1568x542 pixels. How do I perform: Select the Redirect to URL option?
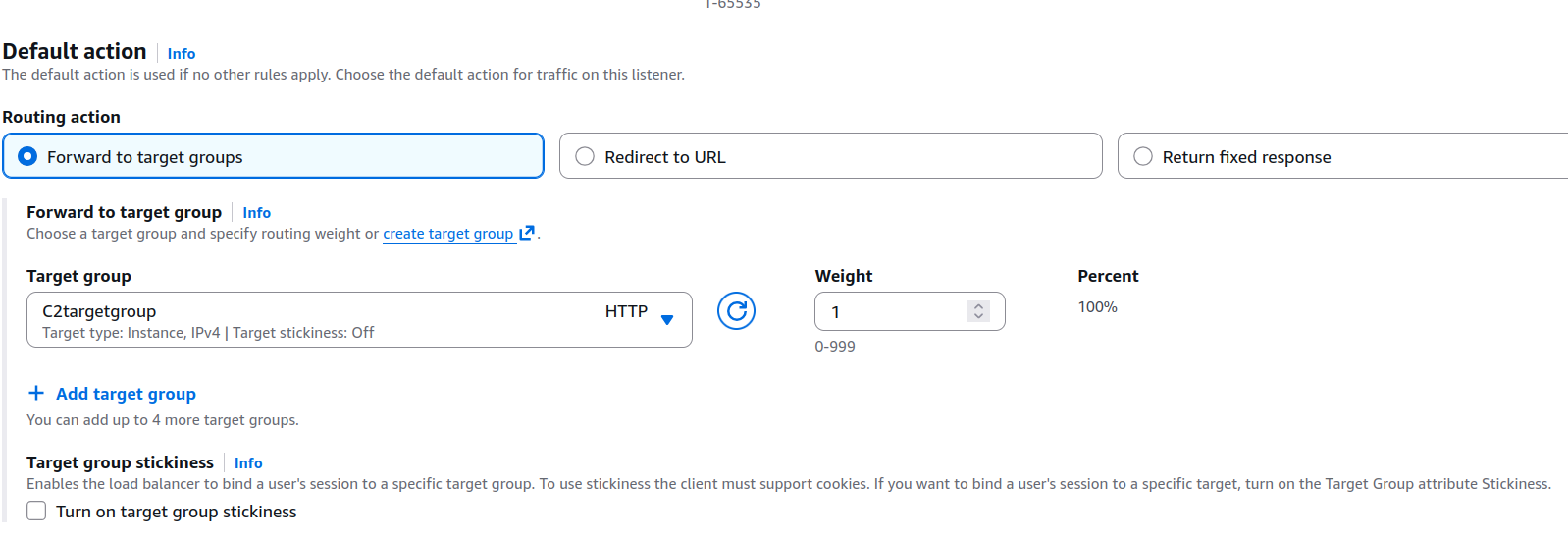586,157
